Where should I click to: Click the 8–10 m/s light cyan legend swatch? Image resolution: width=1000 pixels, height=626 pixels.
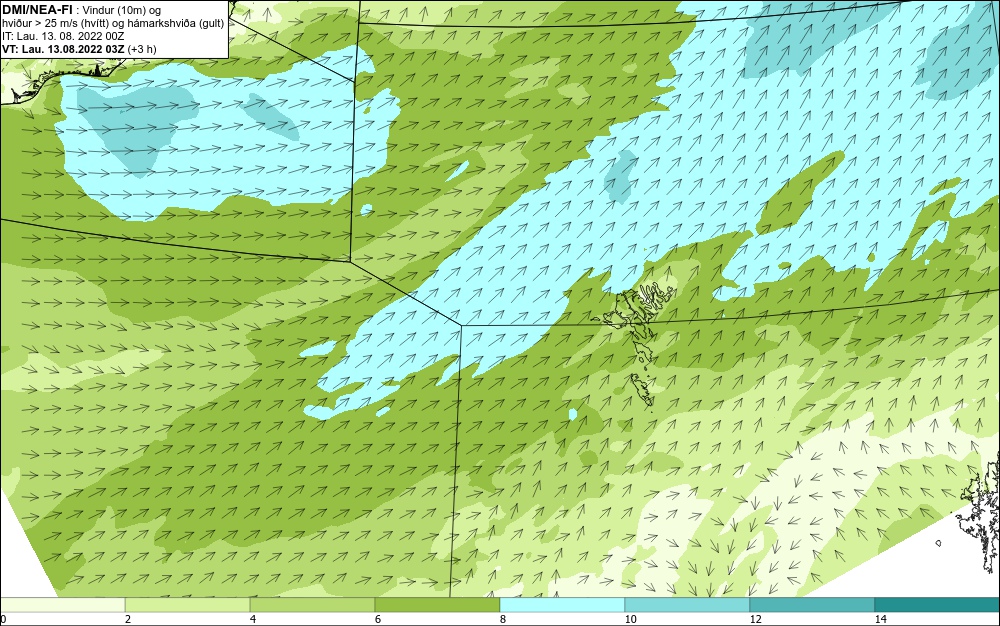click(x=562, y=605)
